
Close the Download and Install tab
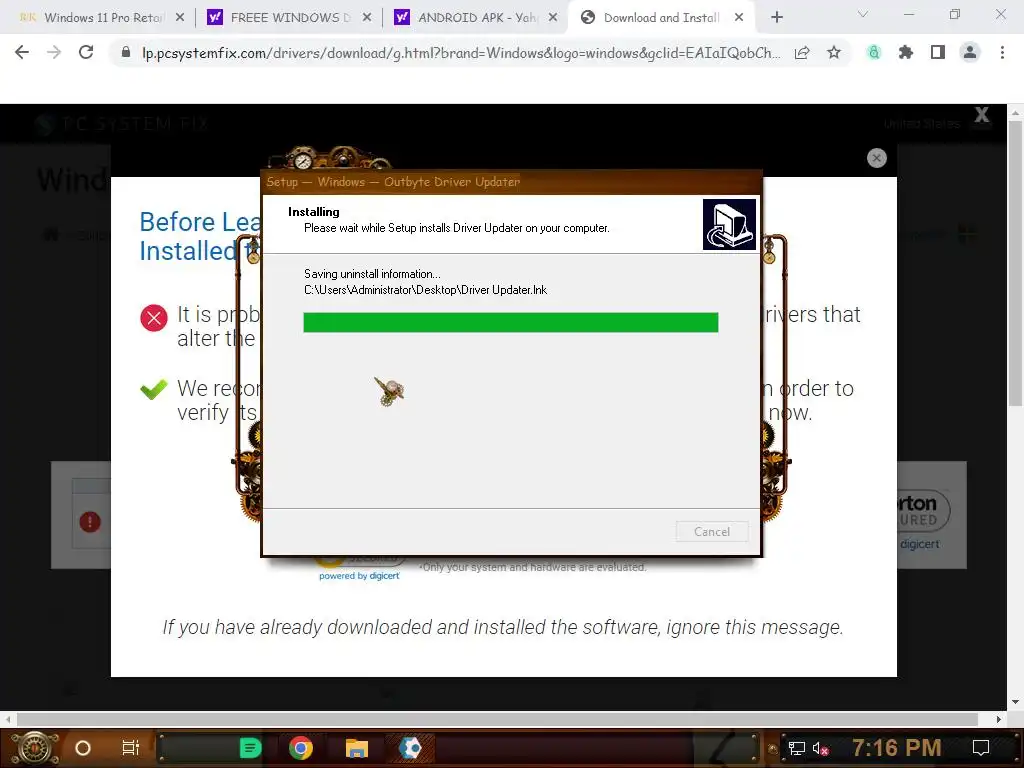739,18
